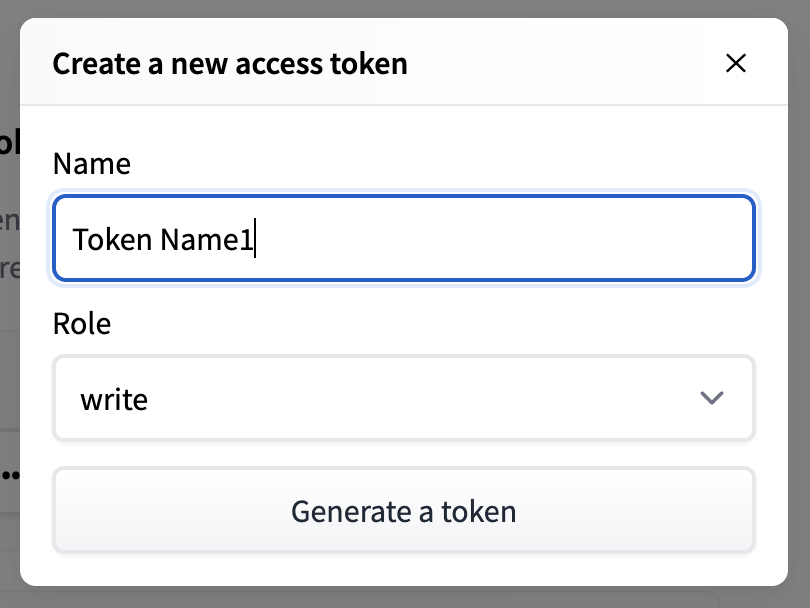810x608 pixels.
Task: Click dialog's bottom padding below Generate button
Action: coord(403,569)
